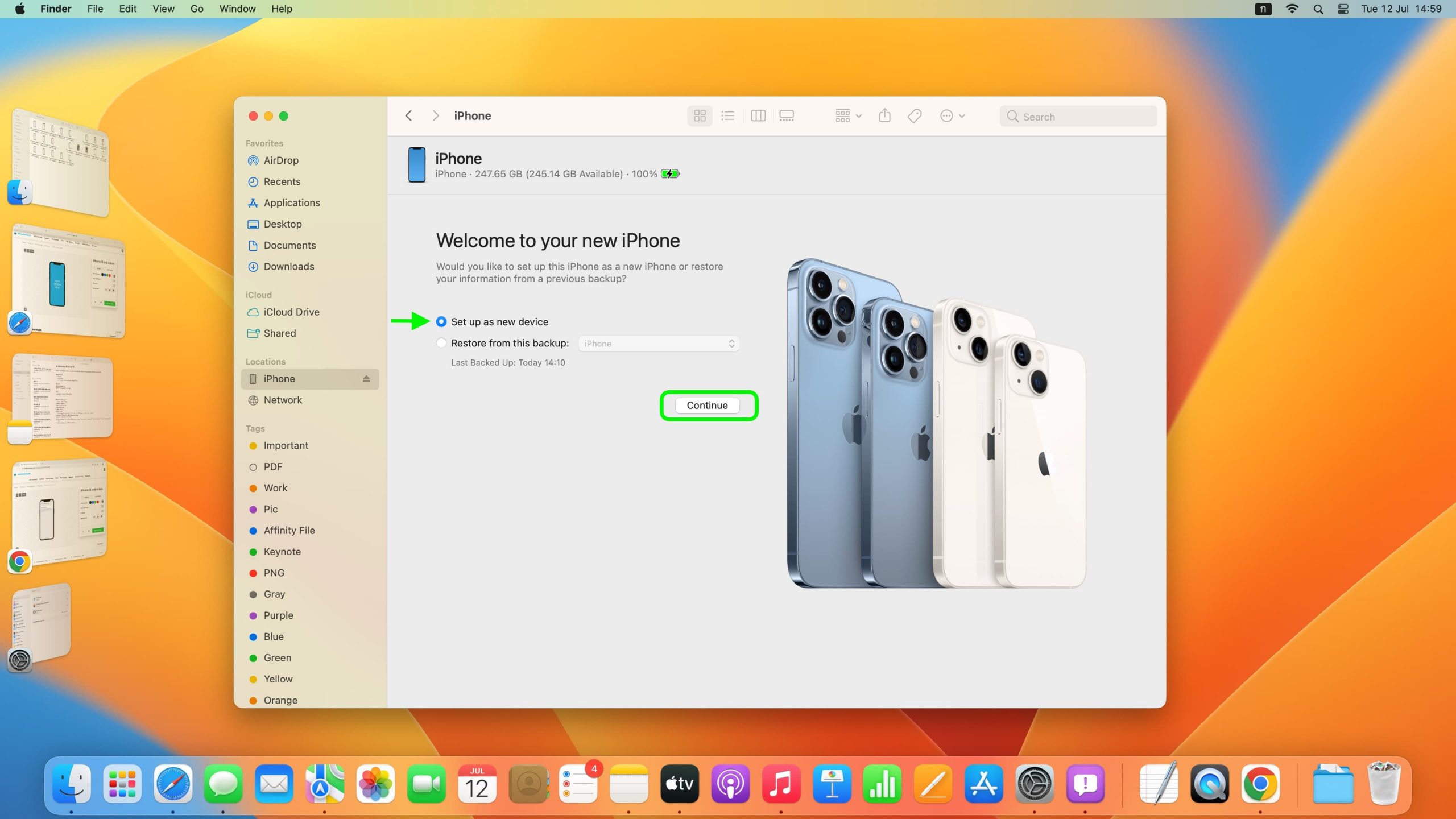Open Control Center in menu bar
Image resolution: width=1456 pixels, height=819 pixels.
[1343, 9]
